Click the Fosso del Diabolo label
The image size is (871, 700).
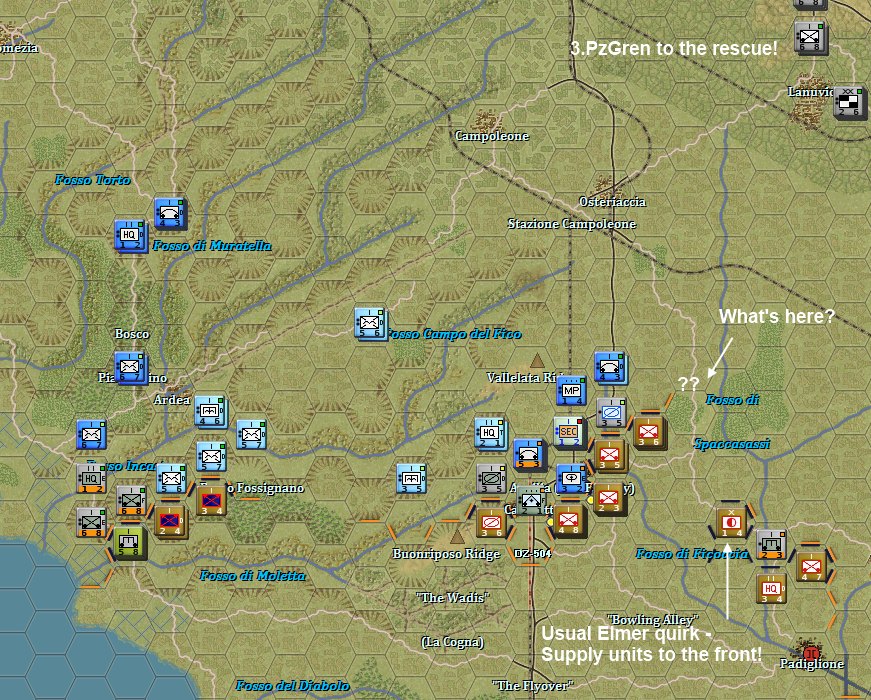(293, 686)
